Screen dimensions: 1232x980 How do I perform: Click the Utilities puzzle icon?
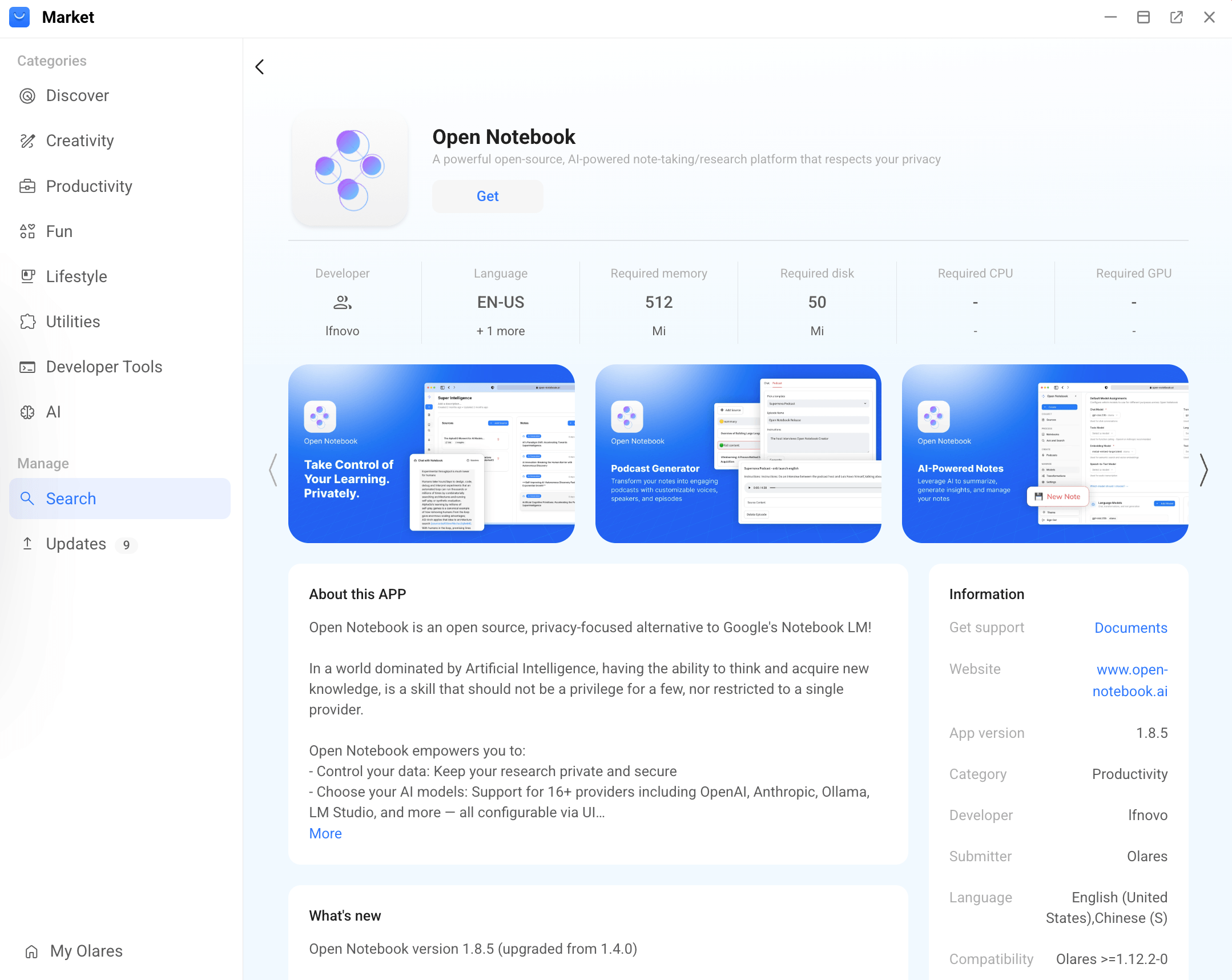tap(27, 322)
